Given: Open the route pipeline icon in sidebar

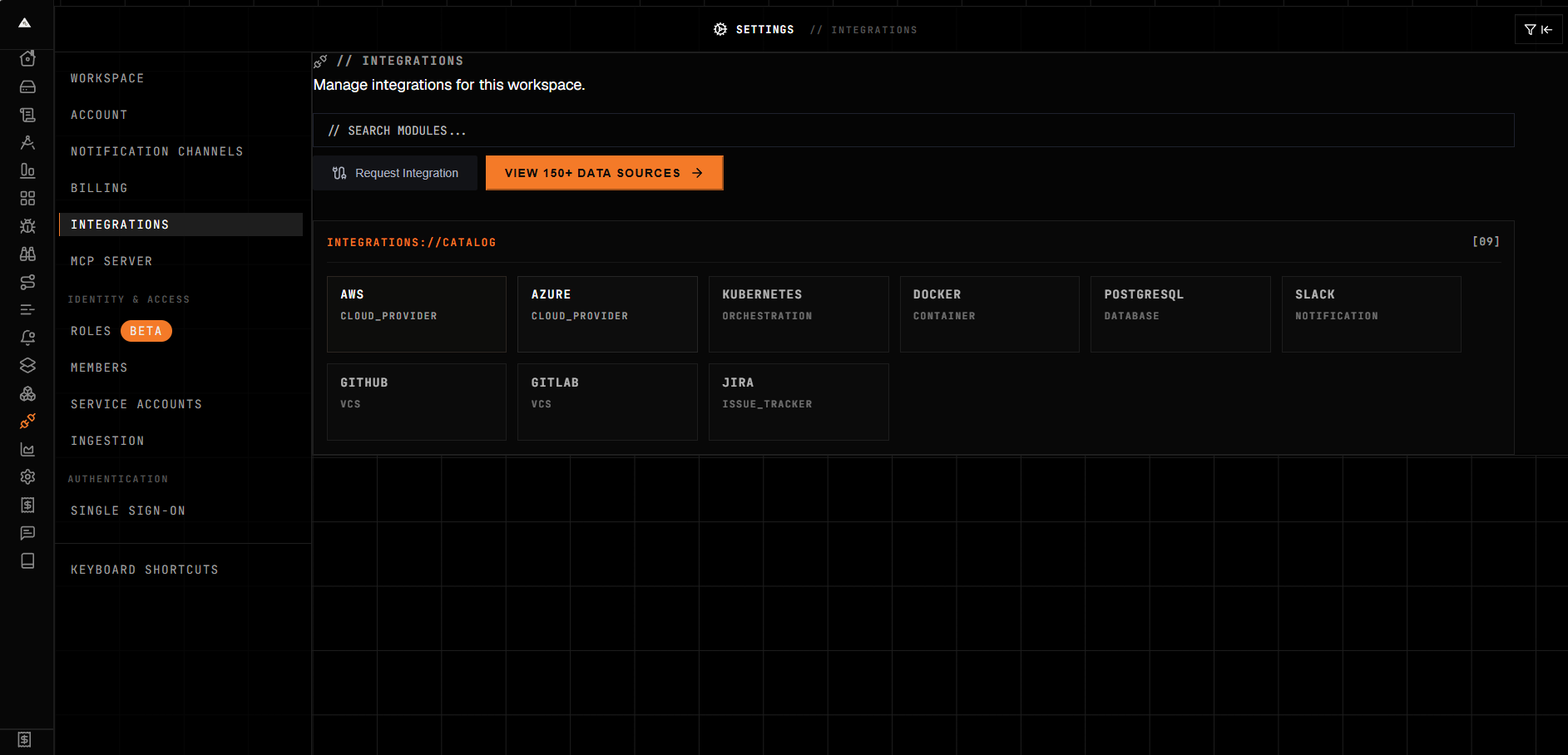Looking at the screenshot, I should coord(27,282).
